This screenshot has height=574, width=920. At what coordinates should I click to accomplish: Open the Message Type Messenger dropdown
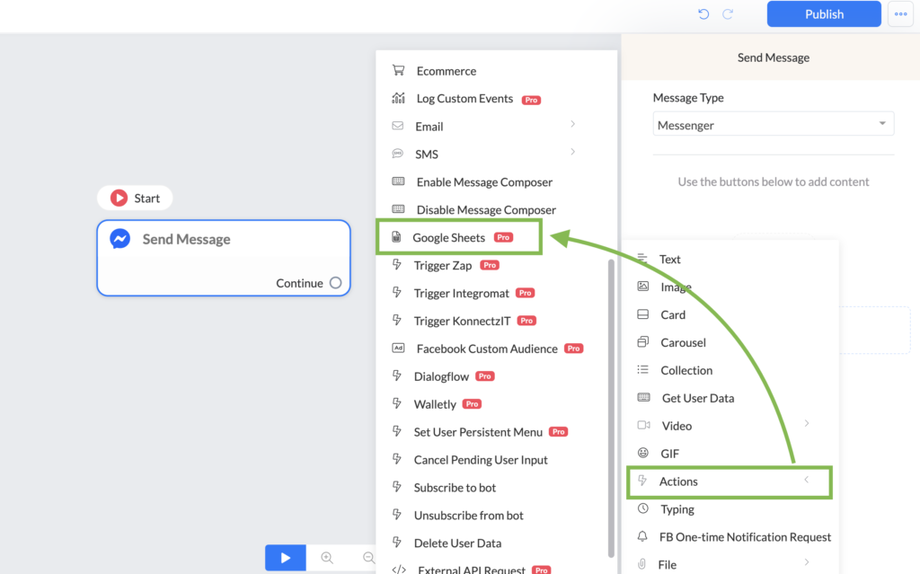[x=773, y=124]
